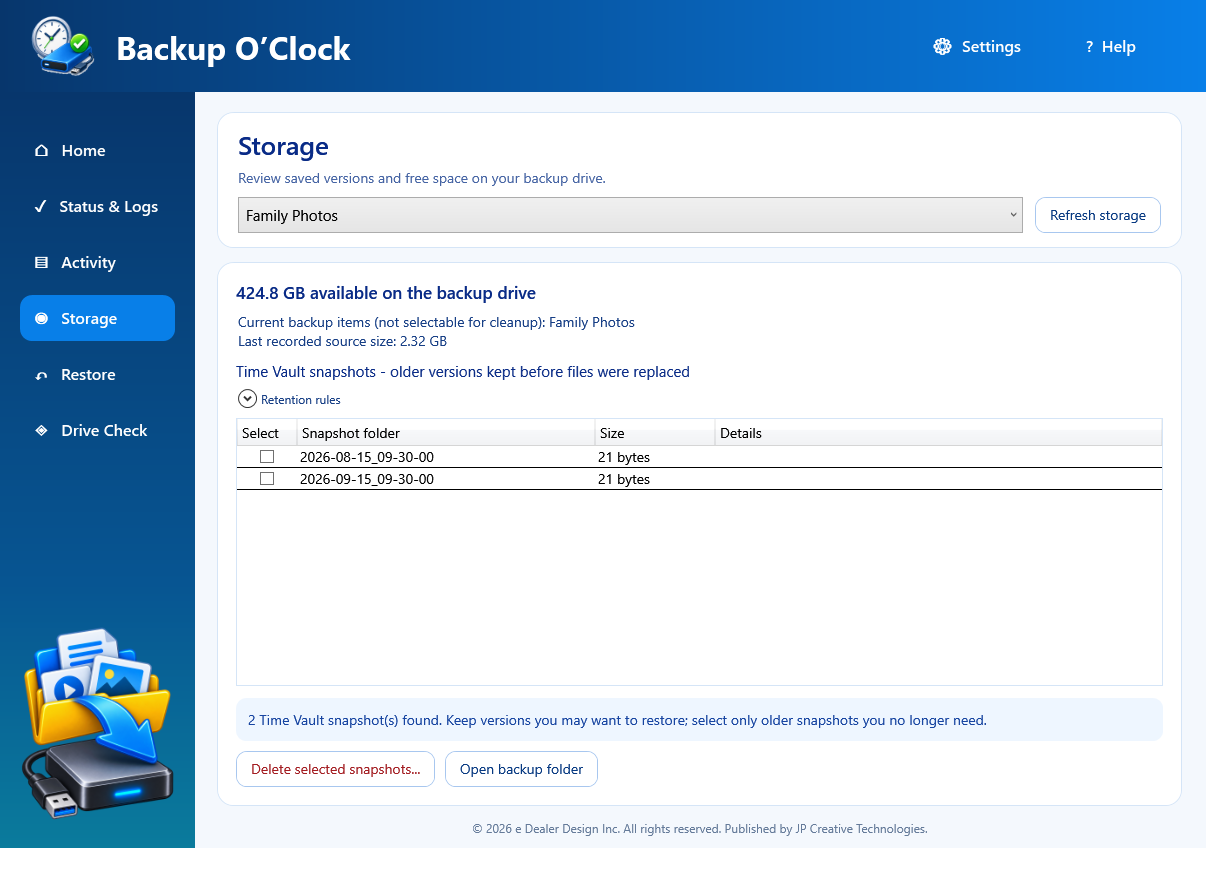
Task: Open Help from the header
Action: pyautogui.click(x=1110, y=47)
